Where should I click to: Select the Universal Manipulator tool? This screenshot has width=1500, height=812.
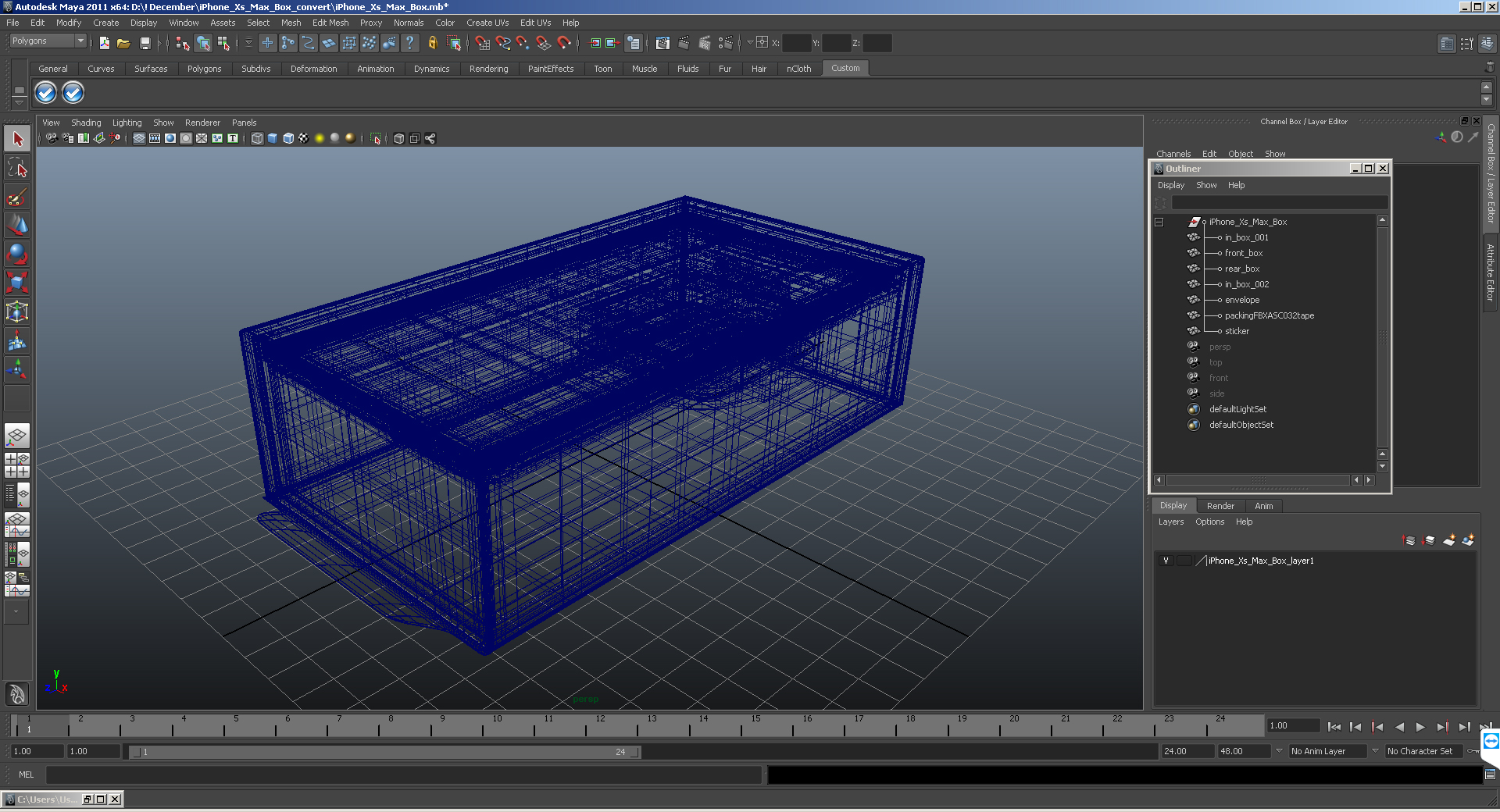coord(17,312)
